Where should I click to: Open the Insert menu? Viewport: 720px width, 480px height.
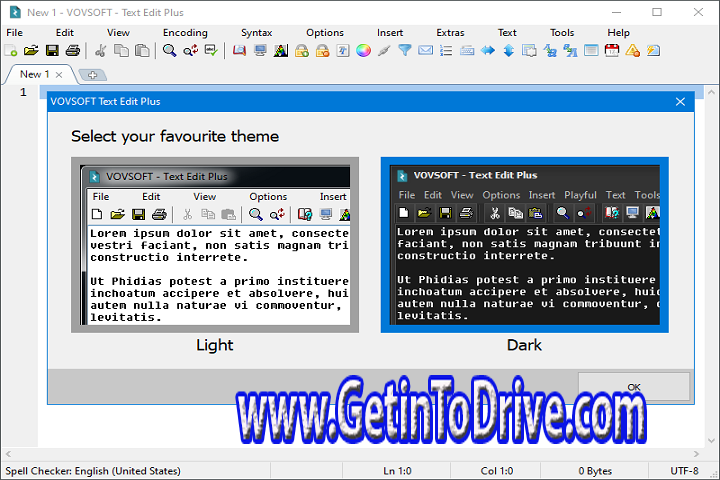tap(390, 33)
